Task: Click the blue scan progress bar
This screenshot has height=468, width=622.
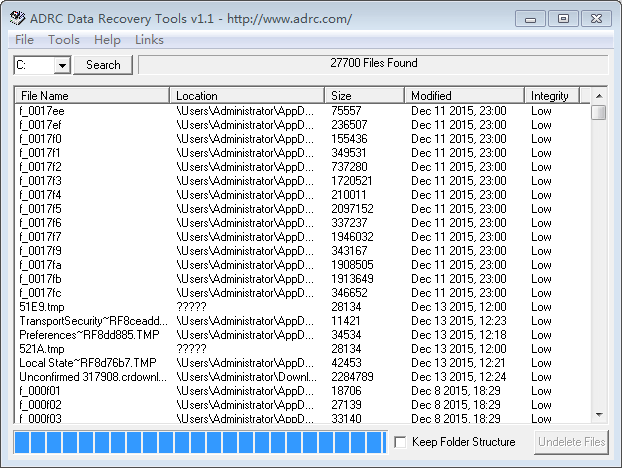Action: click(200, 442)
